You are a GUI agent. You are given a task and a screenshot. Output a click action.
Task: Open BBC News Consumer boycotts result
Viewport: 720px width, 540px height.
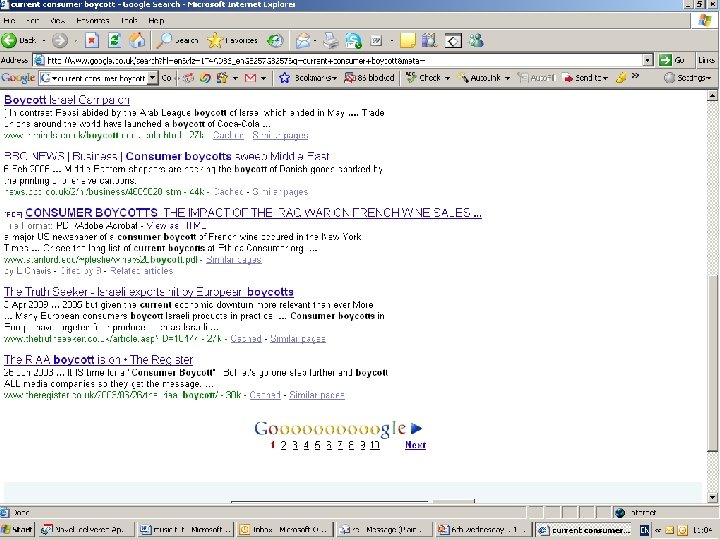(x=166, y=156)
